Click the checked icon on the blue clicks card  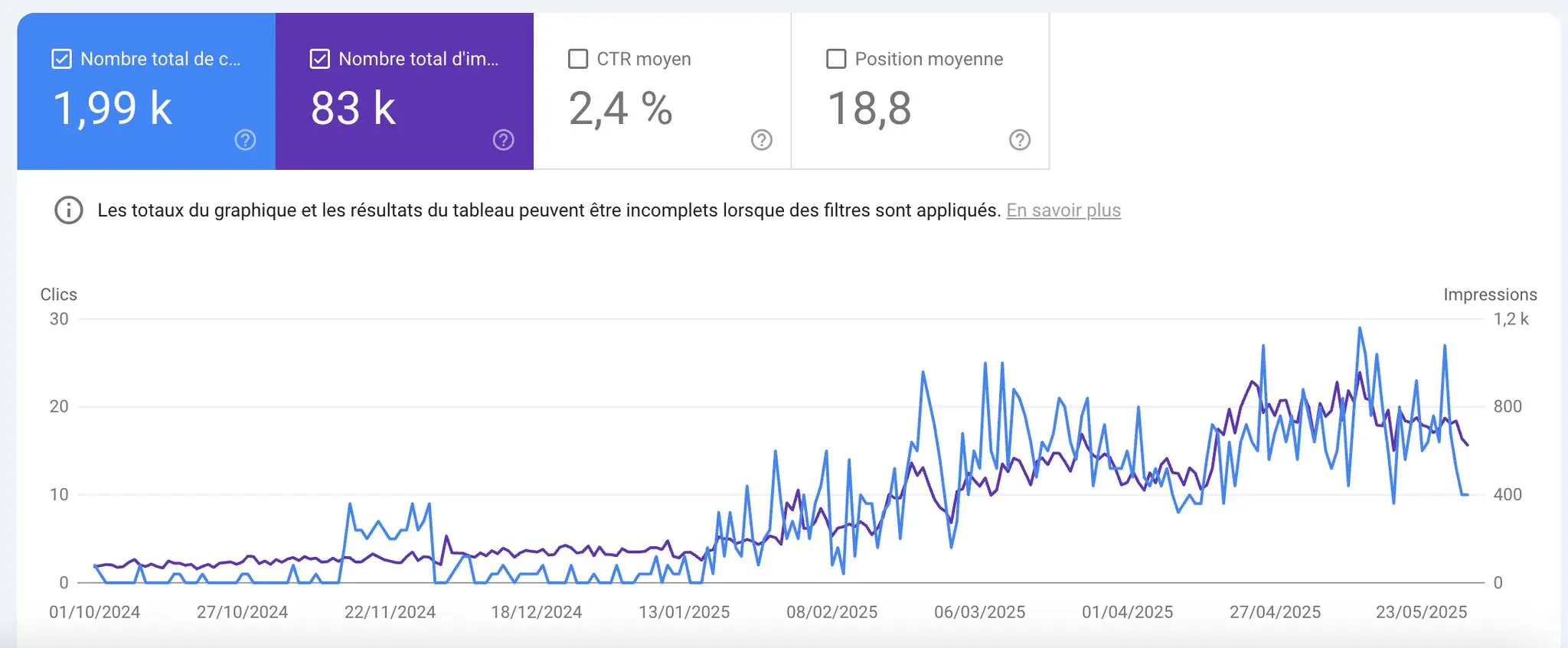60,57
